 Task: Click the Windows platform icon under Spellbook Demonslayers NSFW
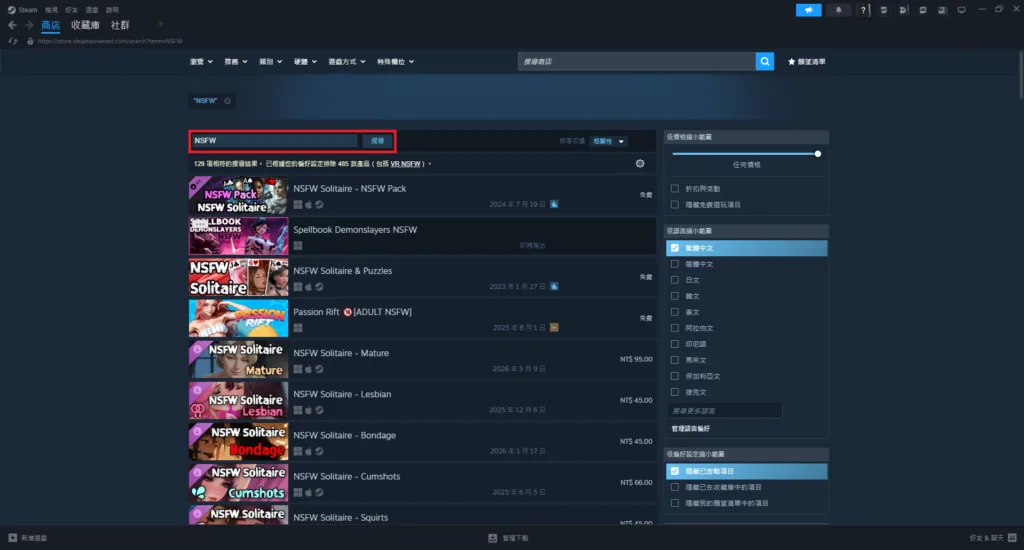click(298, 246)
